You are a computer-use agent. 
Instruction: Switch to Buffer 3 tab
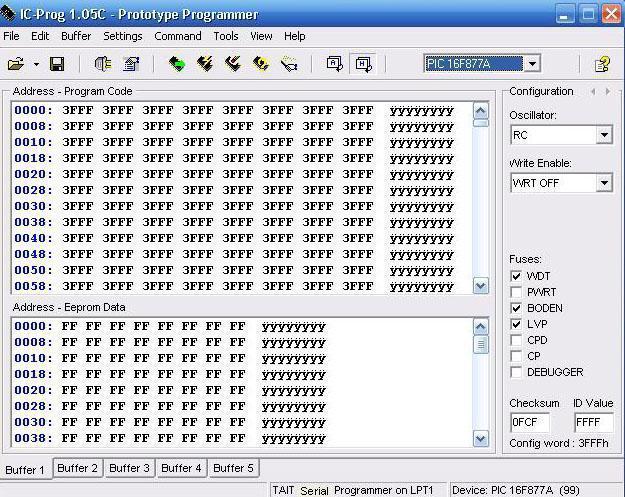coord(129,468)
